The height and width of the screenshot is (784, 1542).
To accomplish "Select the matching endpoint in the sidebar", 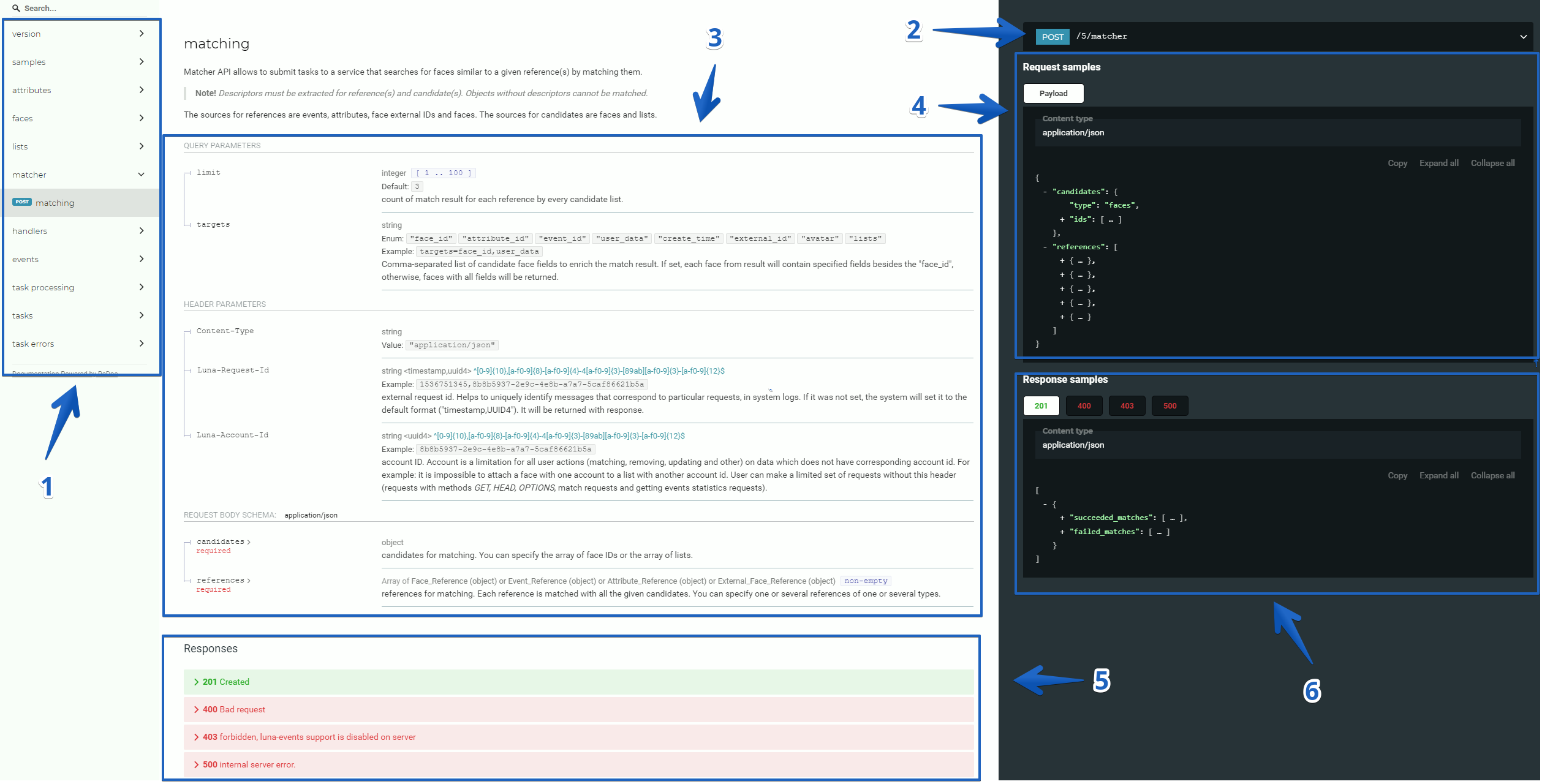I will pyautogui.click(x=55, y=202).
